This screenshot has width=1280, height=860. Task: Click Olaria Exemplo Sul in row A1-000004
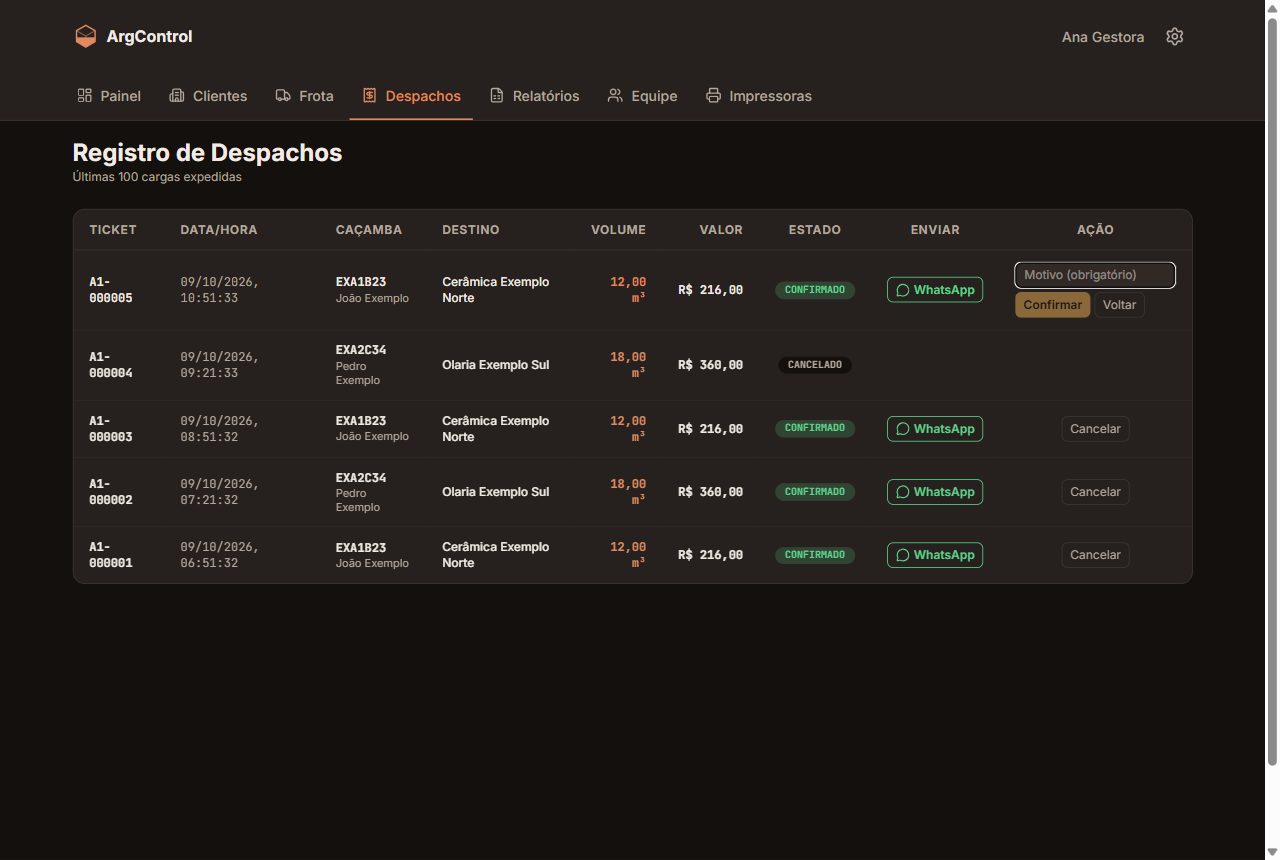[496, 365]
